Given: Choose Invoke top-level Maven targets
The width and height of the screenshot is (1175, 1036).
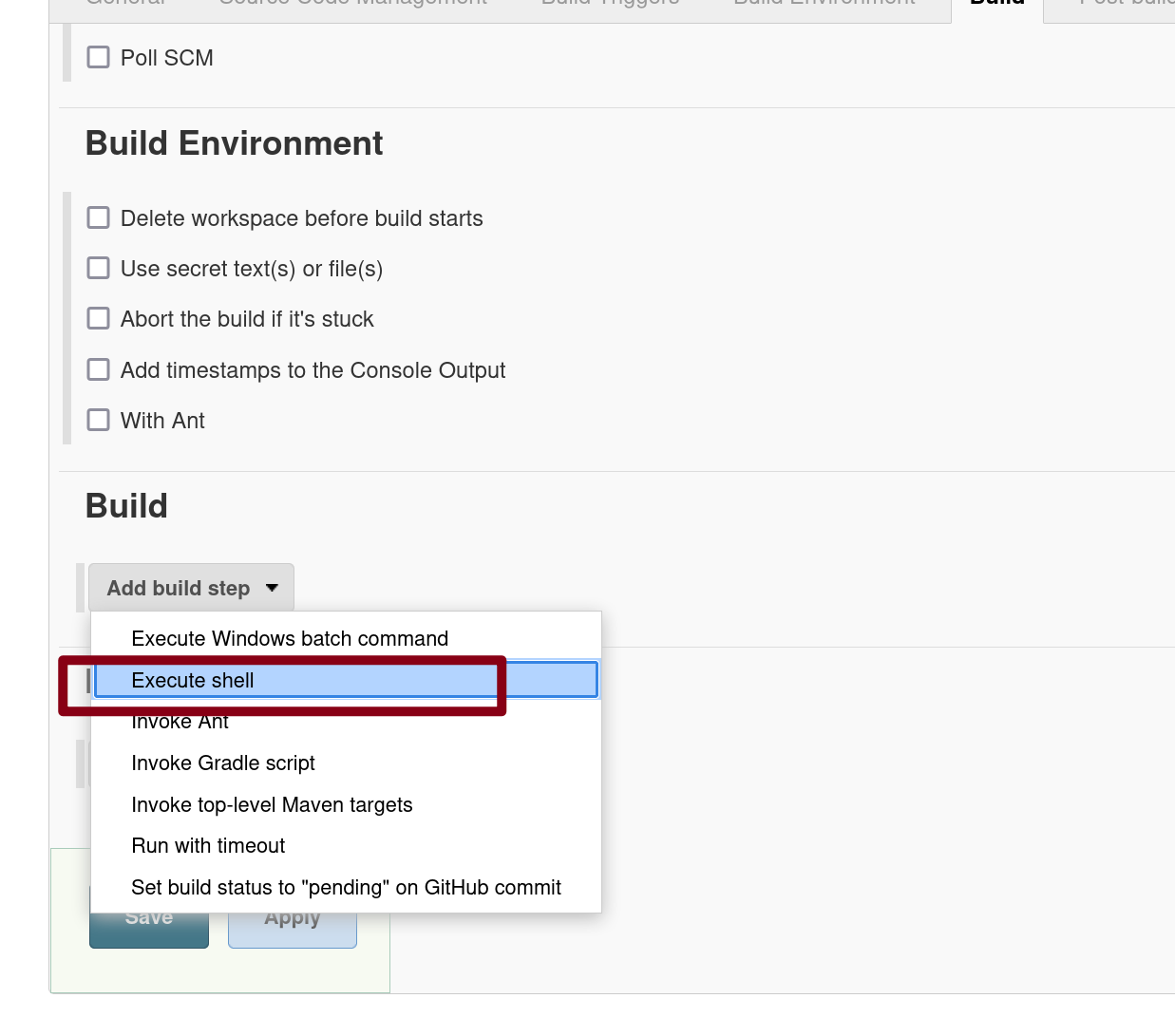Looking at the screenshot, I should [x=272, y=805].
